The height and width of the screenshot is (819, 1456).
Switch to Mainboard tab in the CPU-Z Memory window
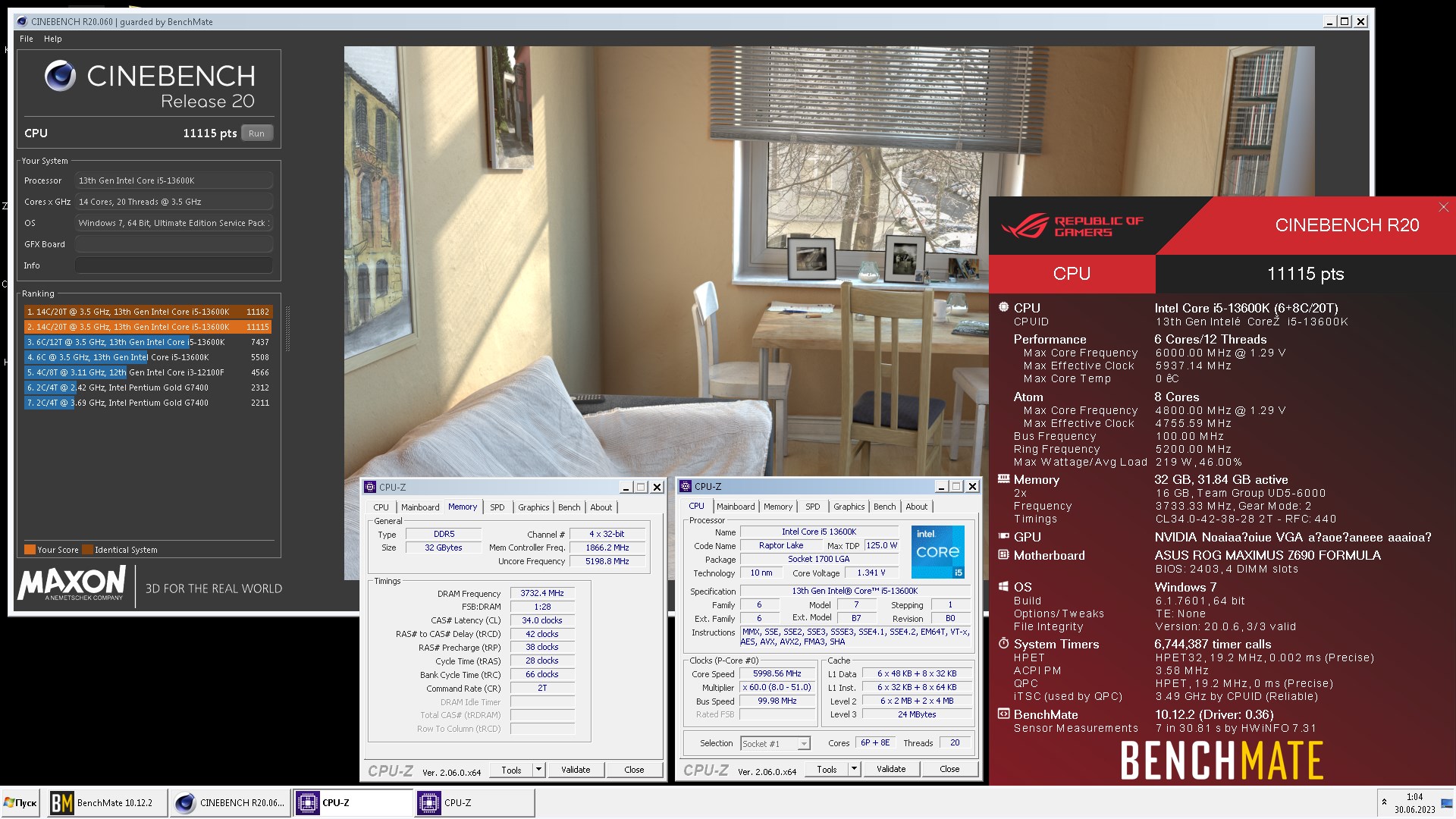(x=420, y=507)
